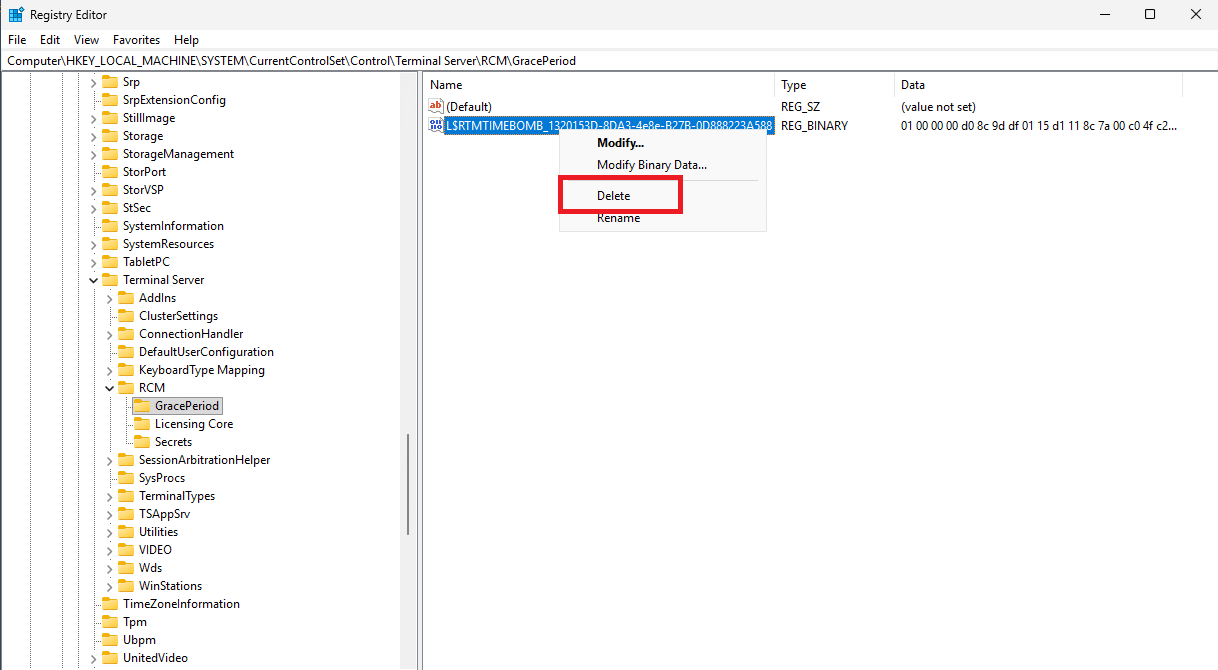Collapse the RCM key node
The height and width of the screenshot is (670, 1218).
pos(110,388)
